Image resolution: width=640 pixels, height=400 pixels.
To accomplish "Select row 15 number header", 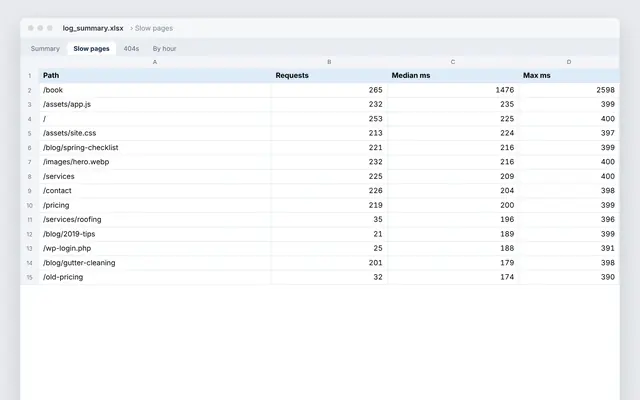I will click(x=29, y=277).
